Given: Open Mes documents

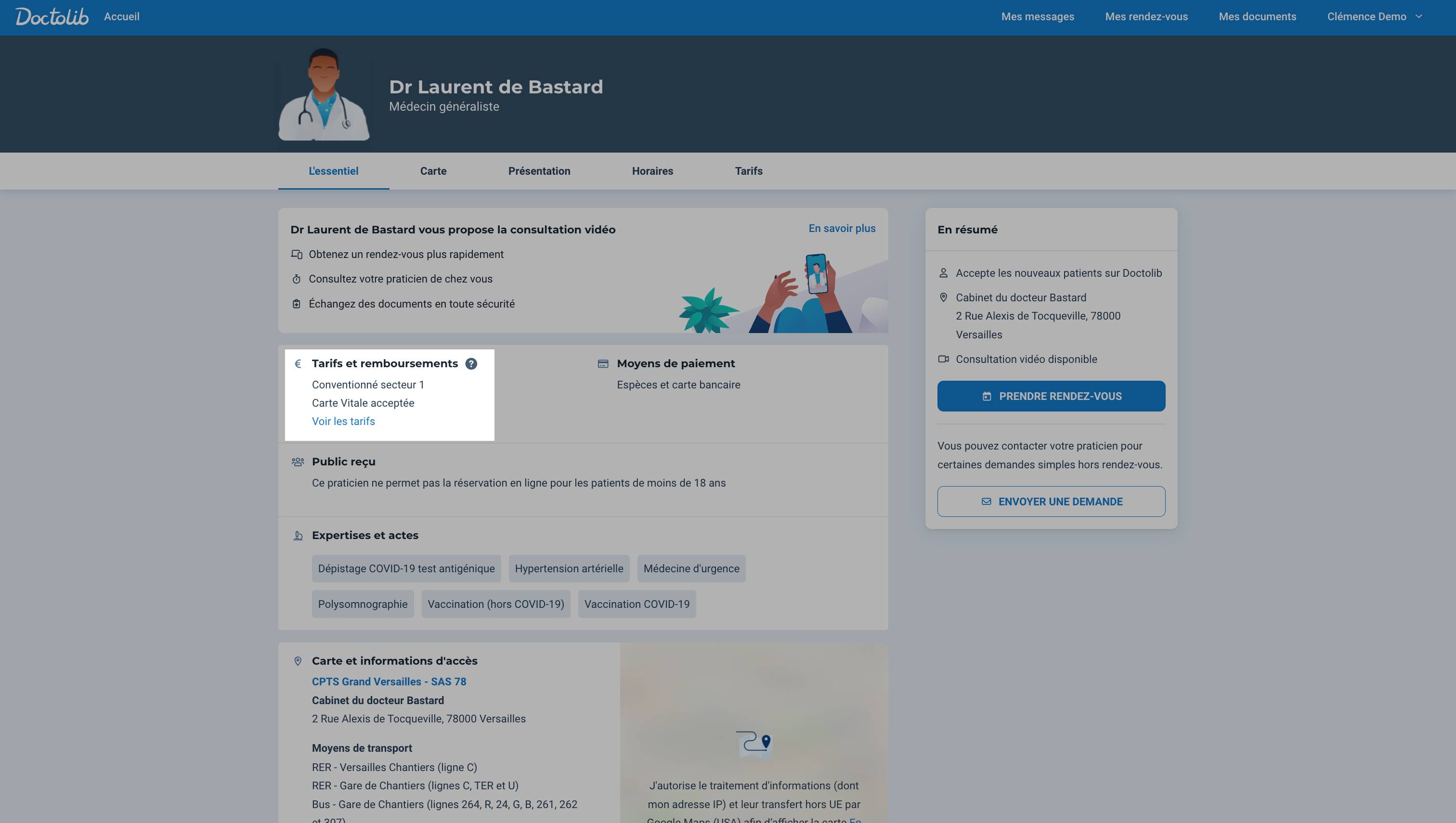Looking at the screenshot, I should [1258, 16].
